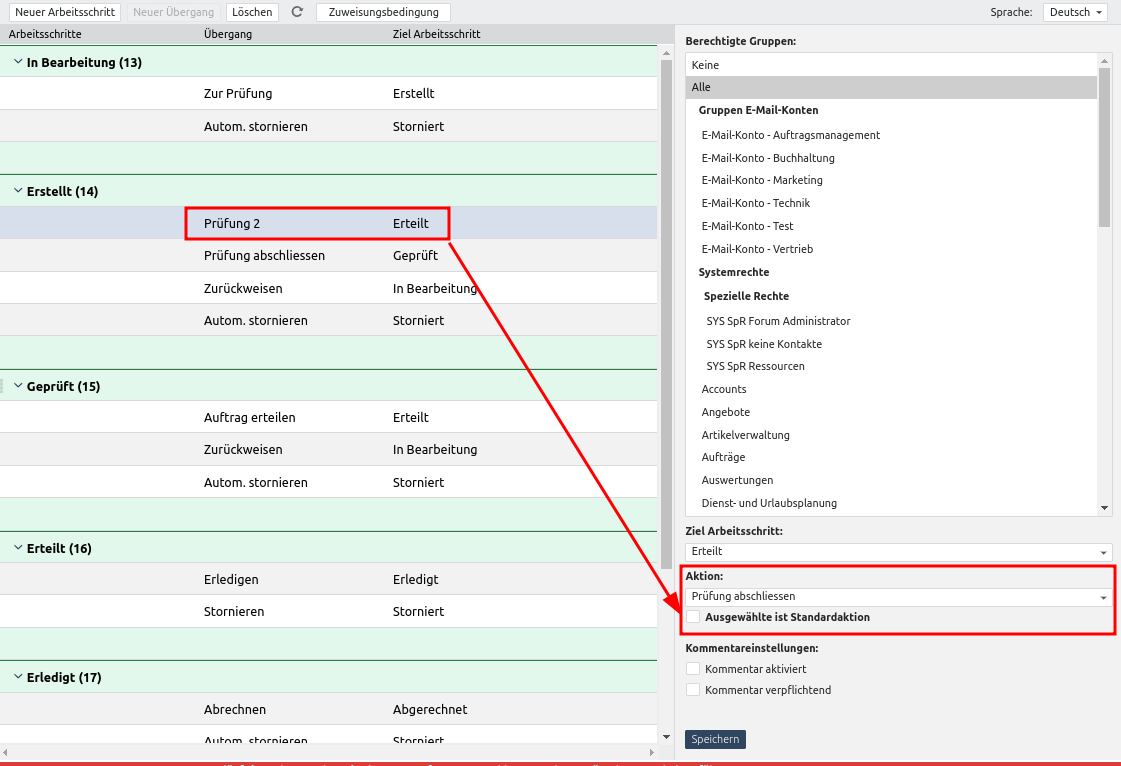Select E-Mail-Konto - Buchhaltung group

[x=768, y=158]
